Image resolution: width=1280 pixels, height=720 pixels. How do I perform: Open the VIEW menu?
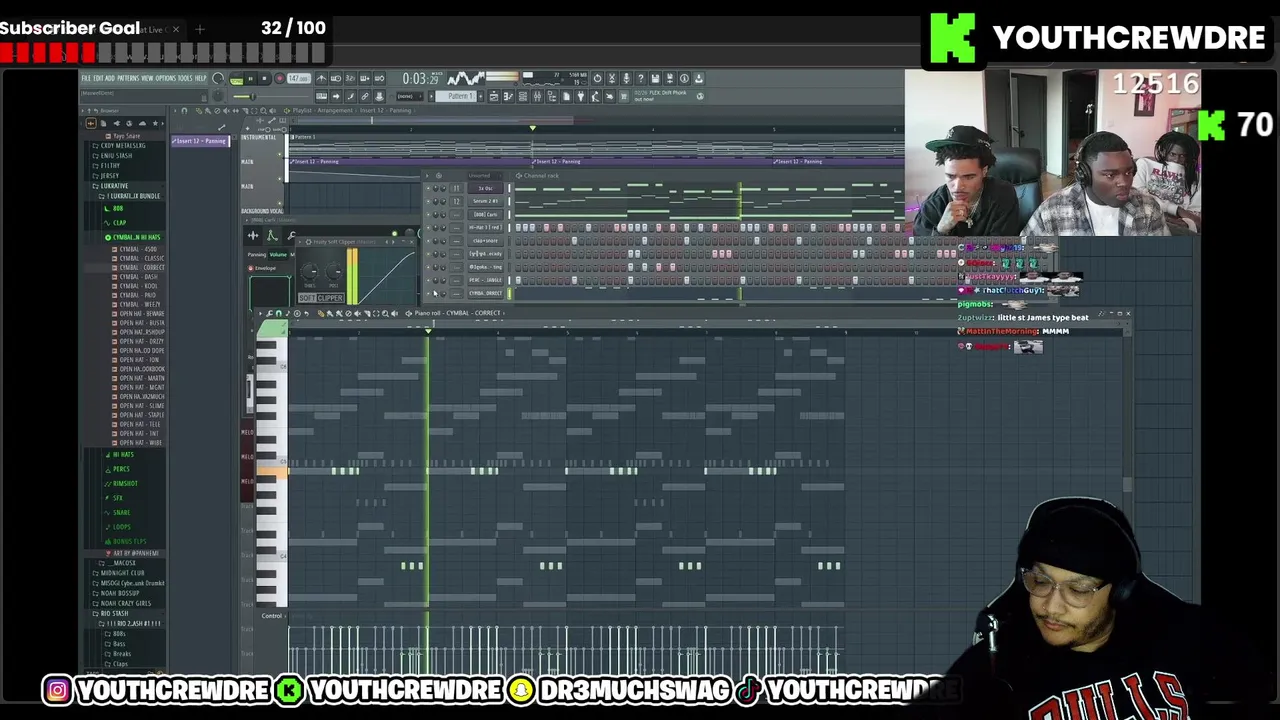point(147,78)
